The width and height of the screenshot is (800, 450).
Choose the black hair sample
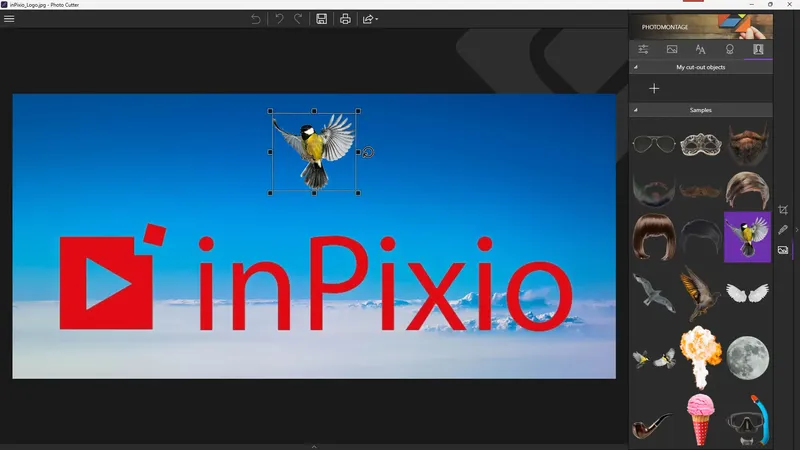(701, 237)
